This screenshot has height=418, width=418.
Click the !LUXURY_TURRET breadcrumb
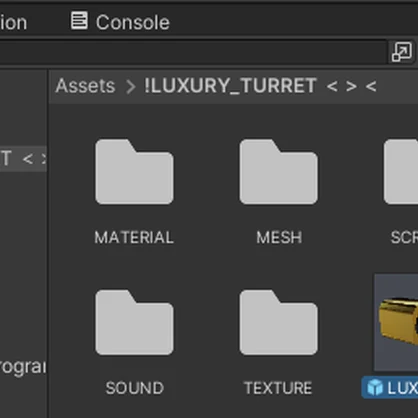(x=261, y=86)
